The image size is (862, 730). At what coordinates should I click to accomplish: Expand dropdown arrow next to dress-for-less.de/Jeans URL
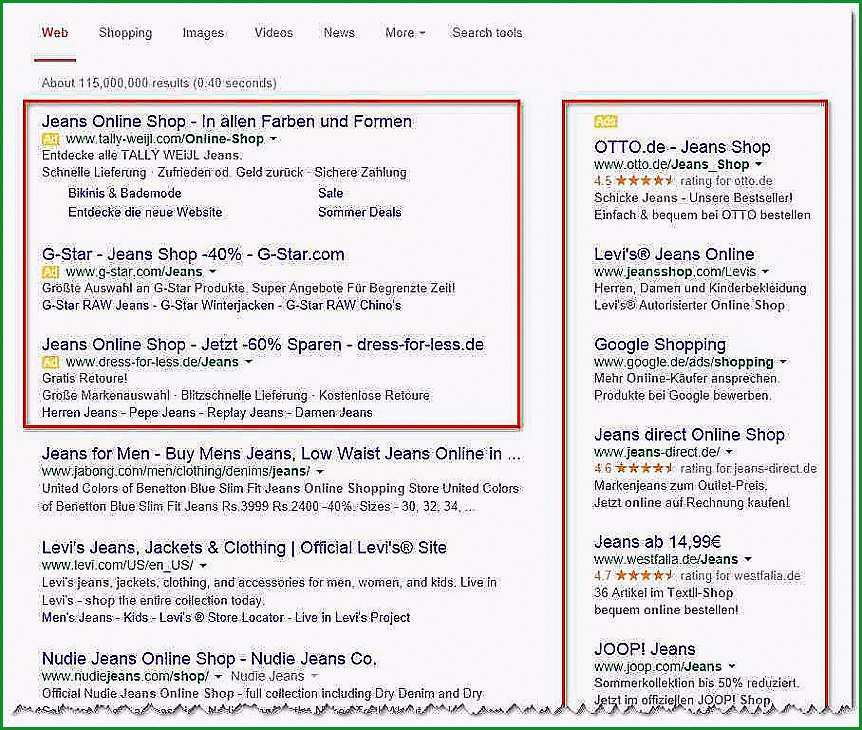(248, 362)
